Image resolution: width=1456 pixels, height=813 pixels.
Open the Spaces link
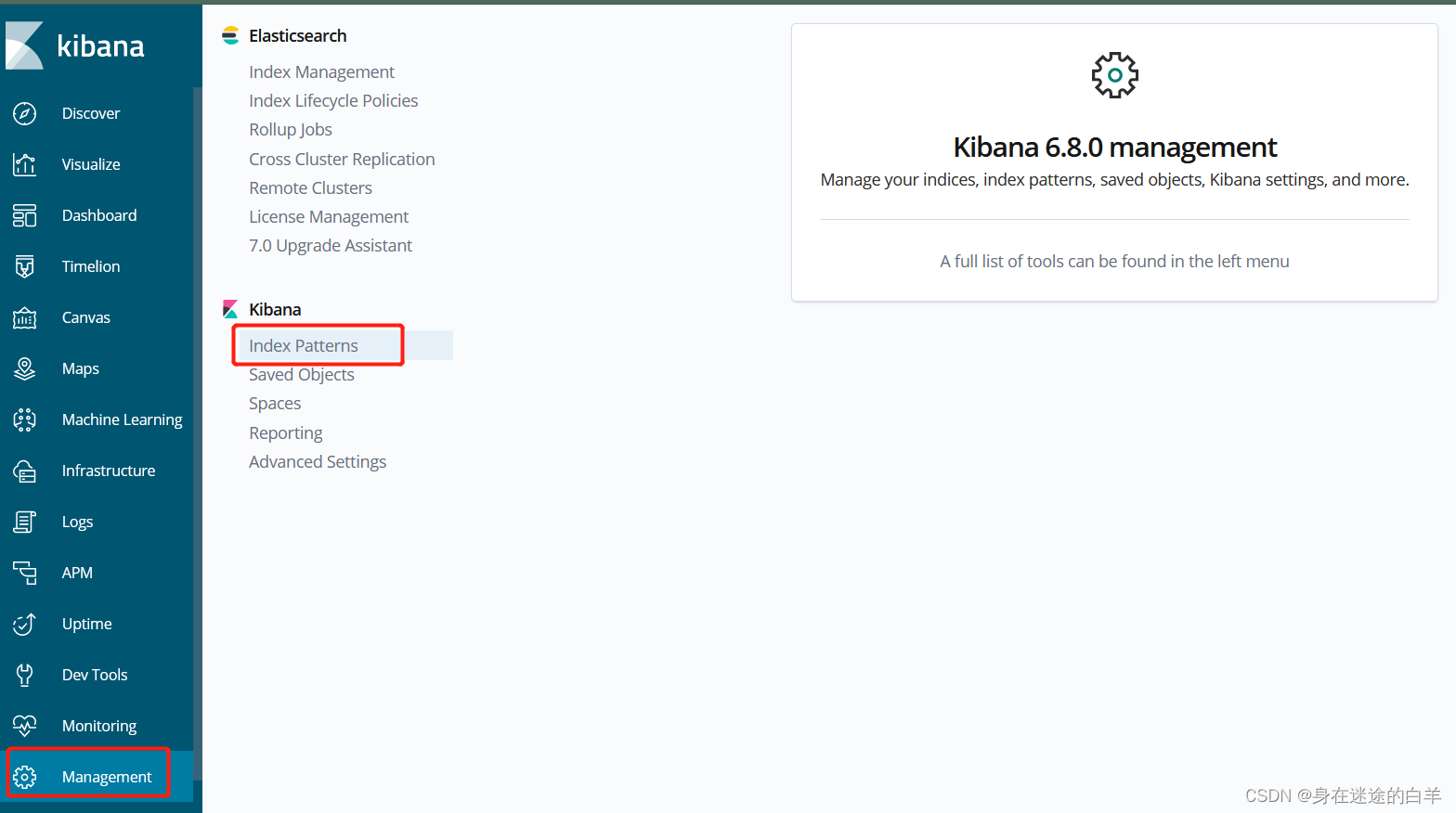(x=275, y=403)
